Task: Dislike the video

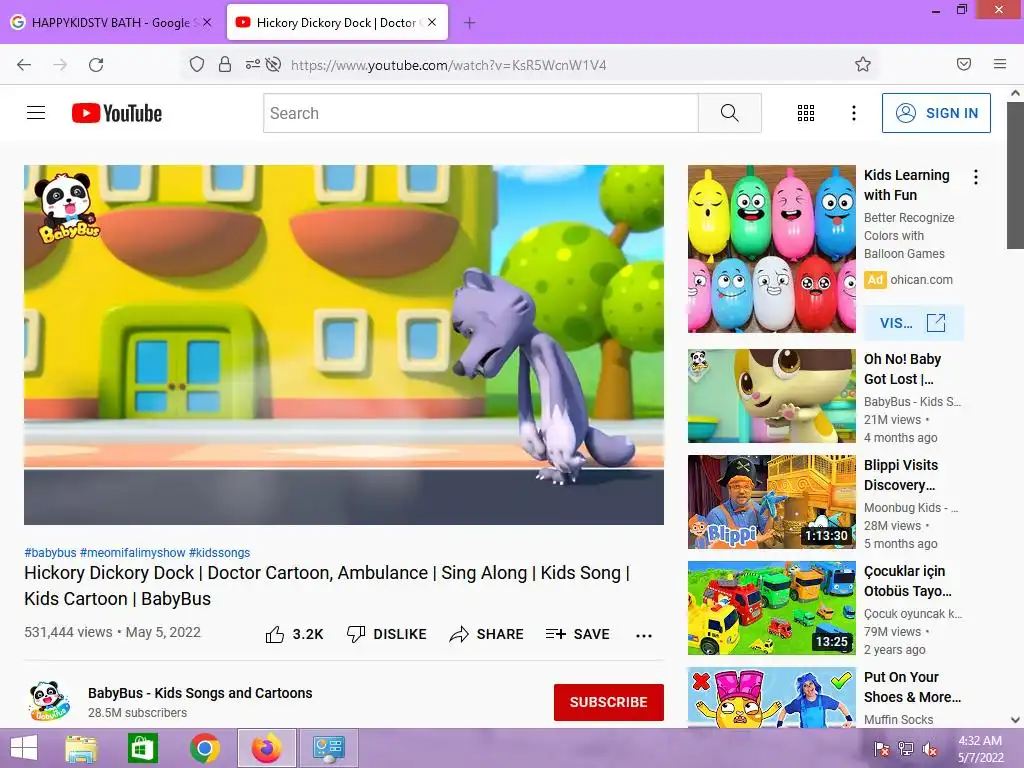Action: pos(387,634)
